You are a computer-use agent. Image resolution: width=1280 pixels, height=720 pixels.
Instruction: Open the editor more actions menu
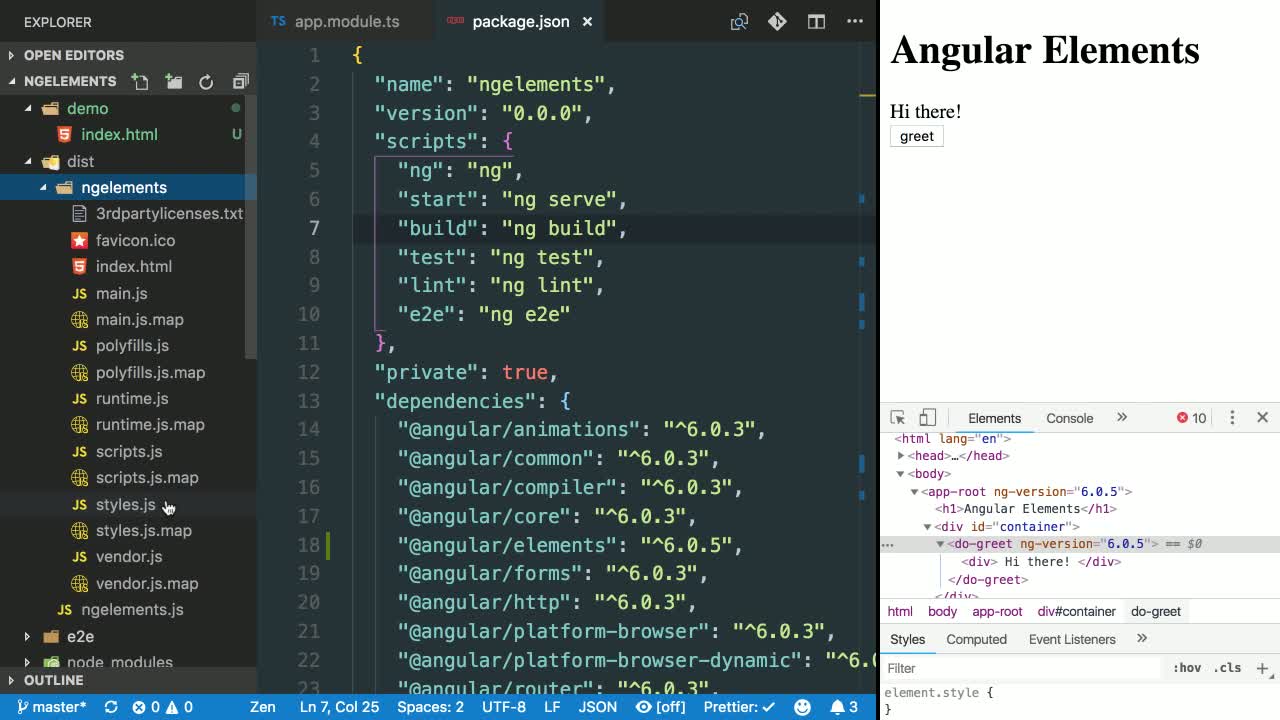pyautogui.click(x=854, y=21)
